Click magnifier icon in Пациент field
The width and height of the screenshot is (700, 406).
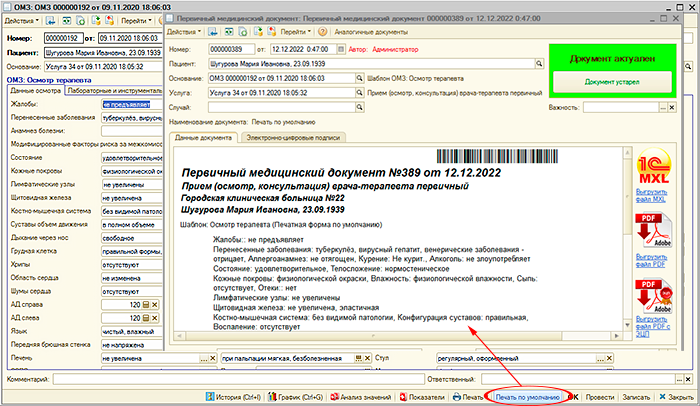tap(541, 62)
